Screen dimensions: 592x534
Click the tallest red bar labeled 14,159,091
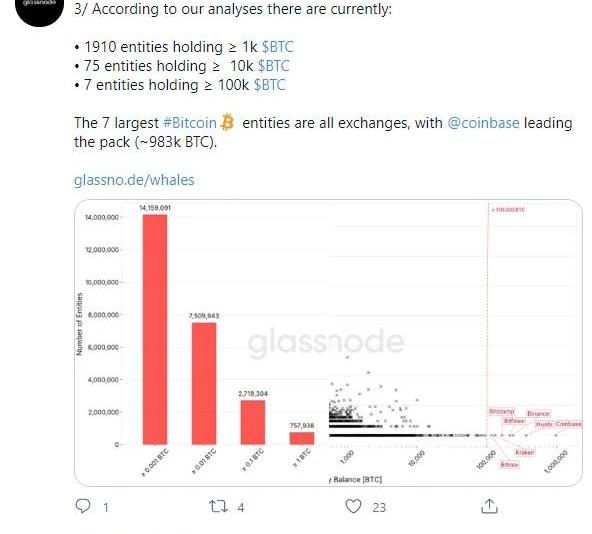tap(155, 329)
